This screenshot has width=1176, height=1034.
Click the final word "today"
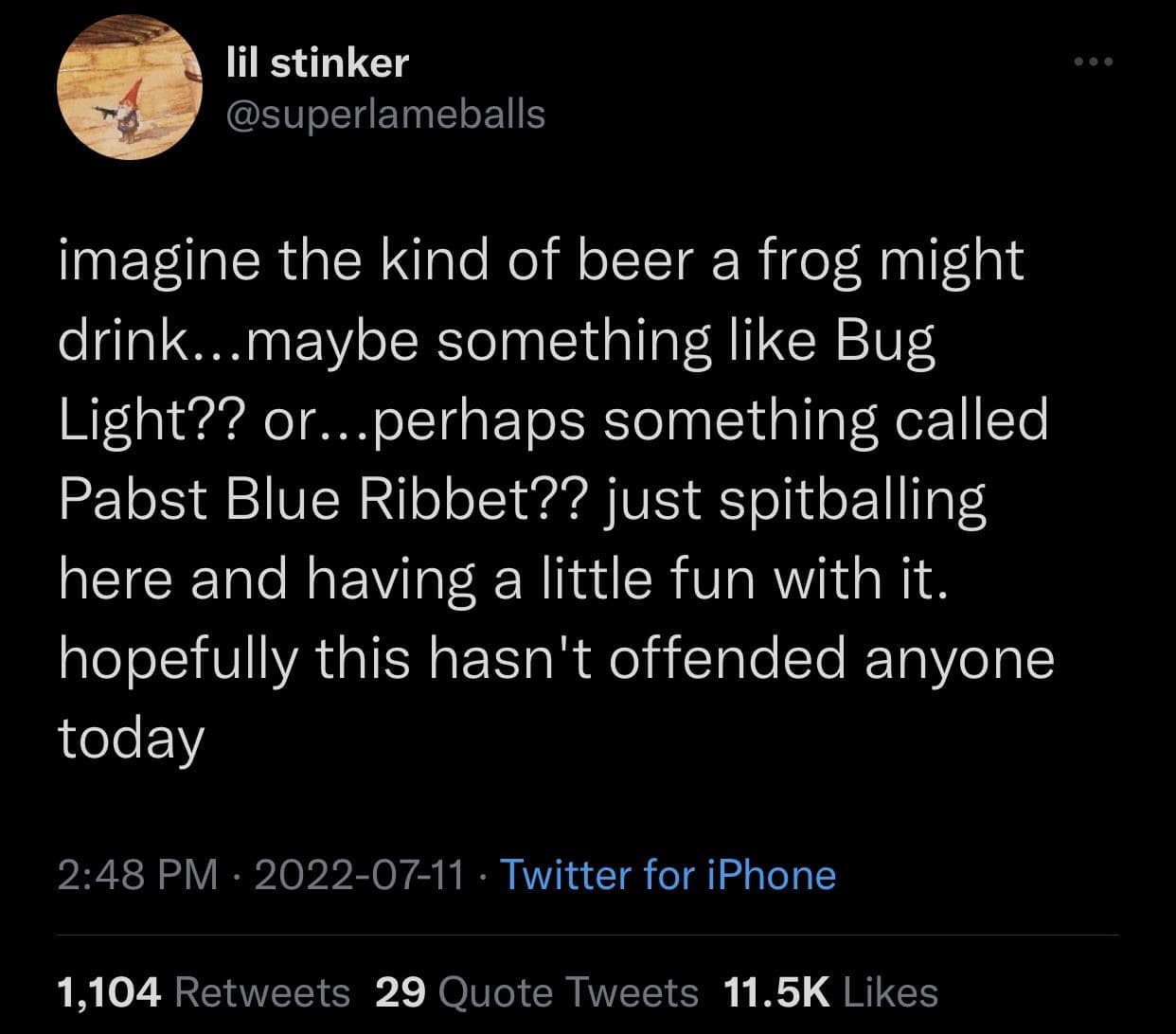pyautogui.click(x=131, y=738)
